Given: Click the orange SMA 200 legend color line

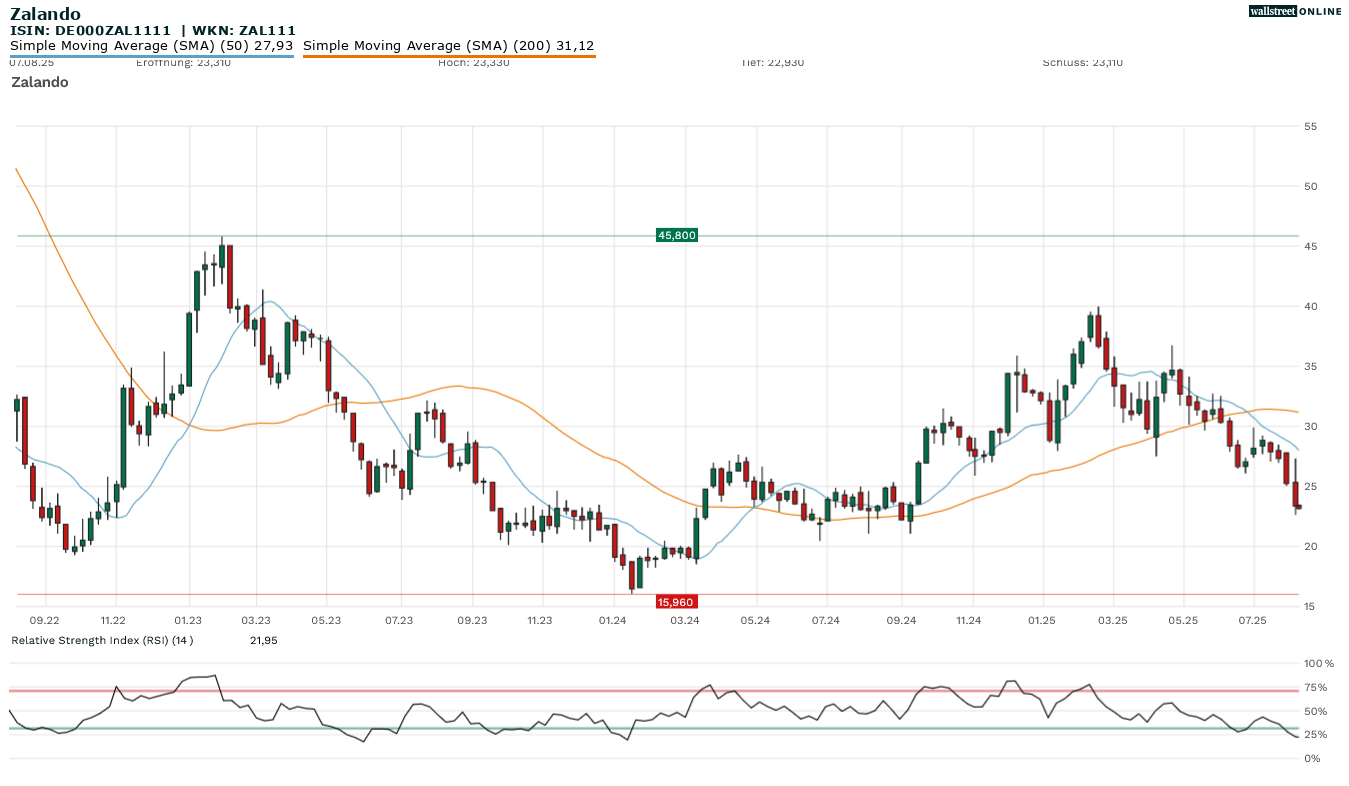Looking at the screenshot, I should click(x=449, y=56).
